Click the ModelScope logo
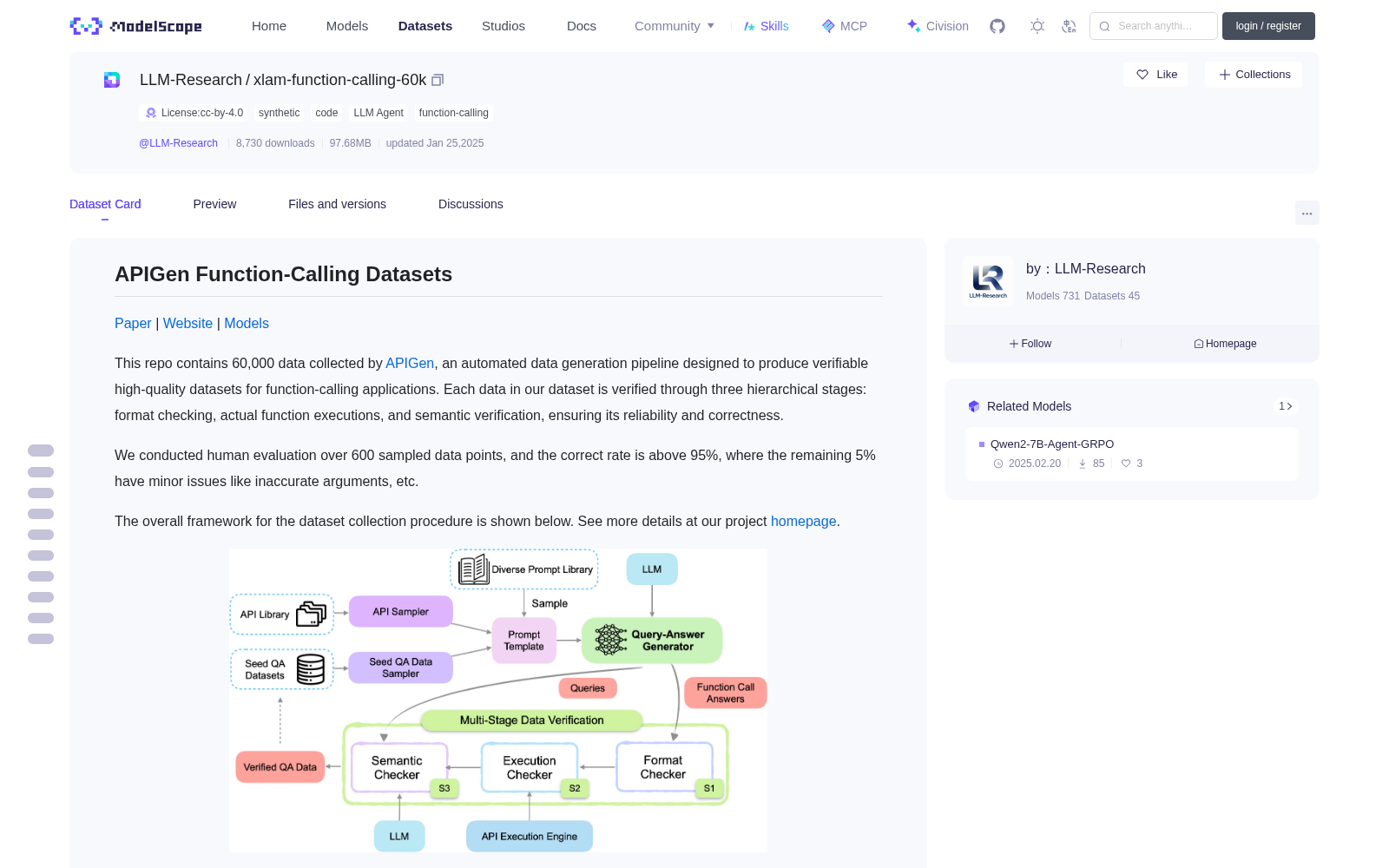Image resolution: width=1389 pixels, height=868 pixels. coord(136,26)
